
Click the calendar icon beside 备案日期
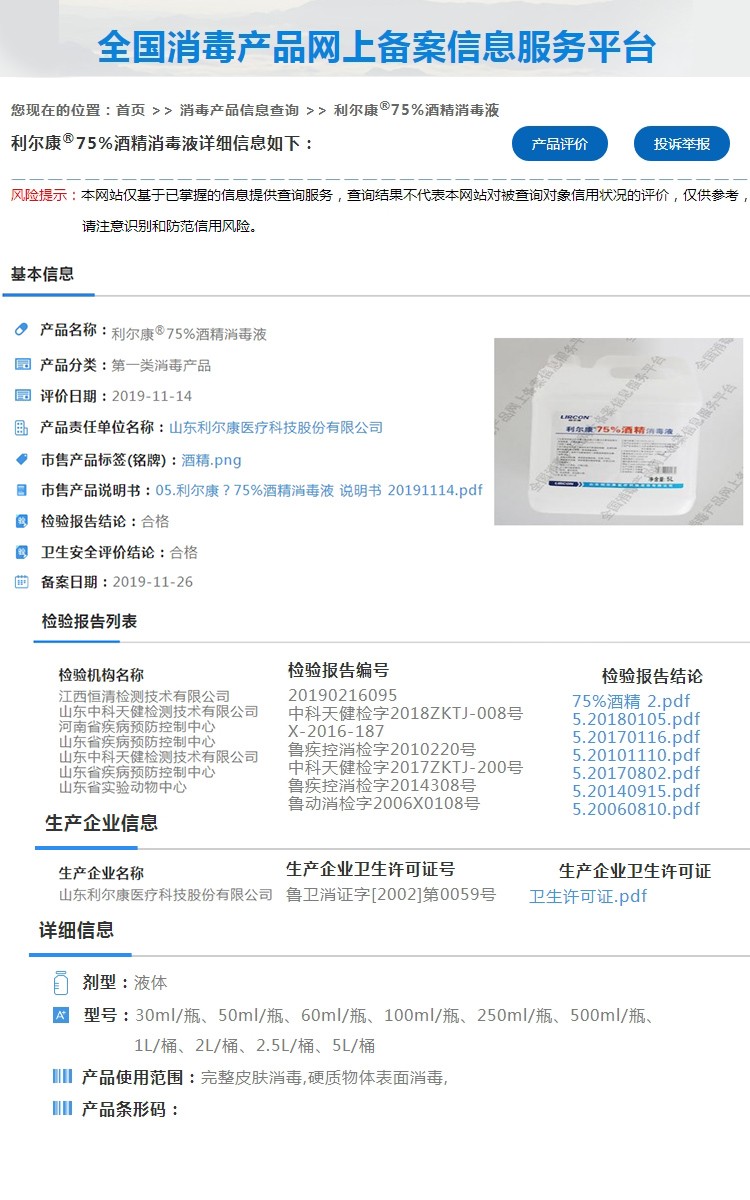tap(22, 582)
